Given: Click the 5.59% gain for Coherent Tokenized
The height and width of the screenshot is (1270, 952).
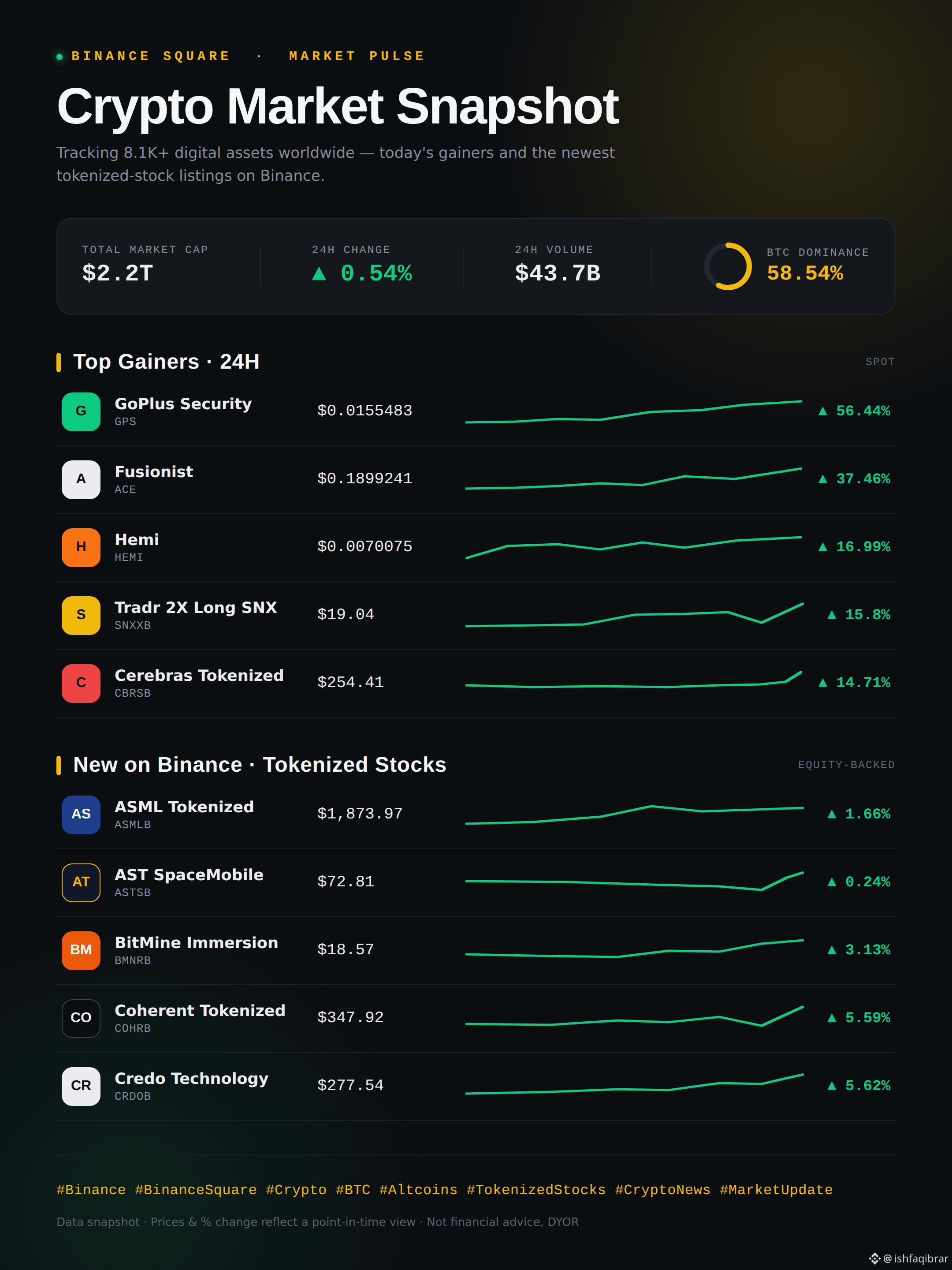Looking at the screenshot, I should click(x=859, y=1018).
